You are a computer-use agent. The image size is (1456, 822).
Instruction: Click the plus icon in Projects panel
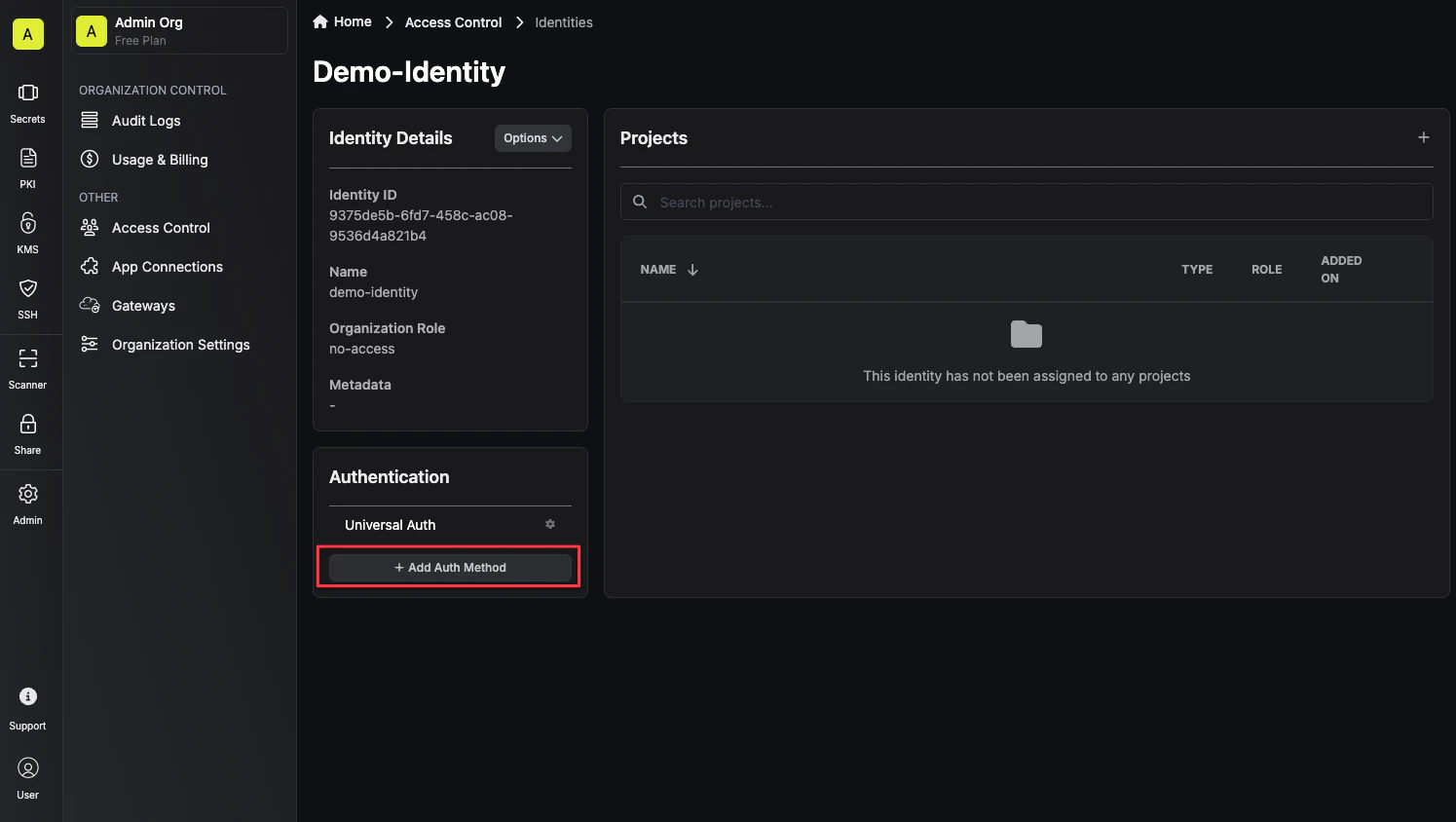point(1424,137)
